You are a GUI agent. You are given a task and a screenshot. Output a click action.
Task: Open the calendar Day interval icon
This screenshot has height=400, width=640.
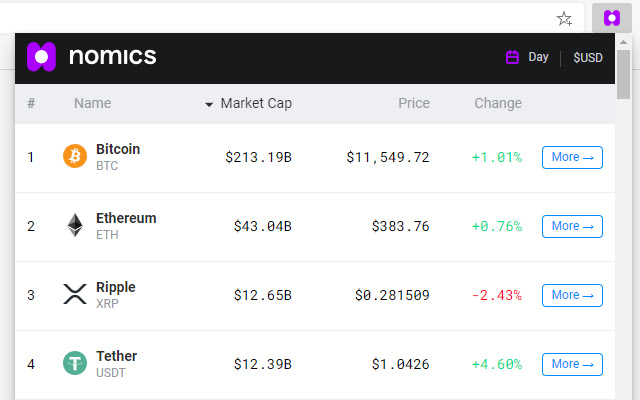coord(512,57)
